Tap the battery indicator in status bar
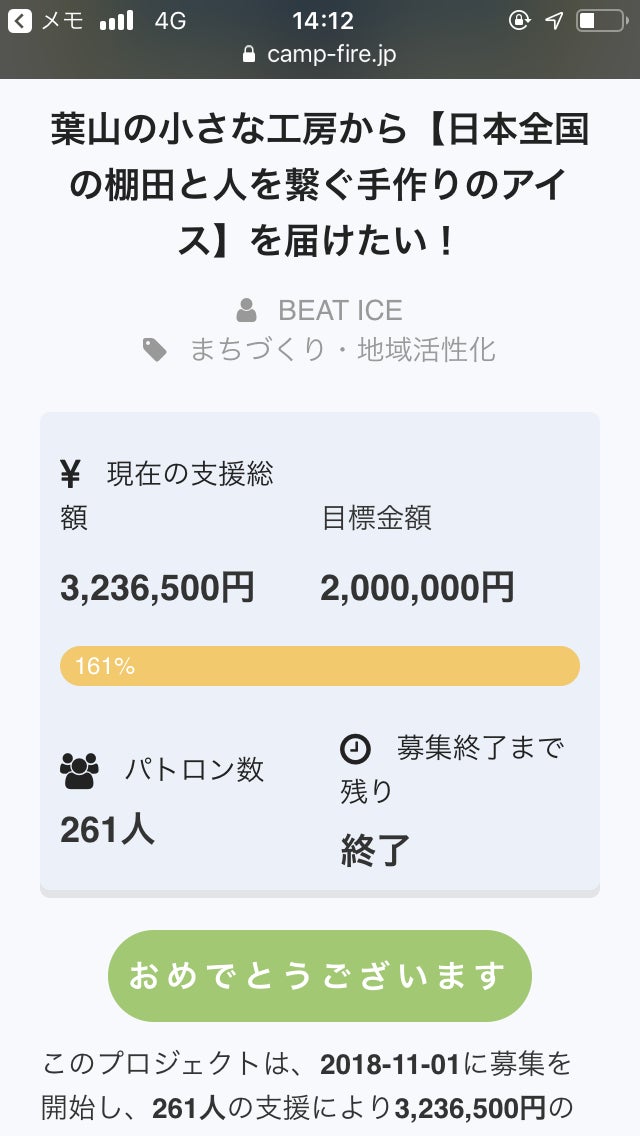640x1136 pixels. coord(599,20)
